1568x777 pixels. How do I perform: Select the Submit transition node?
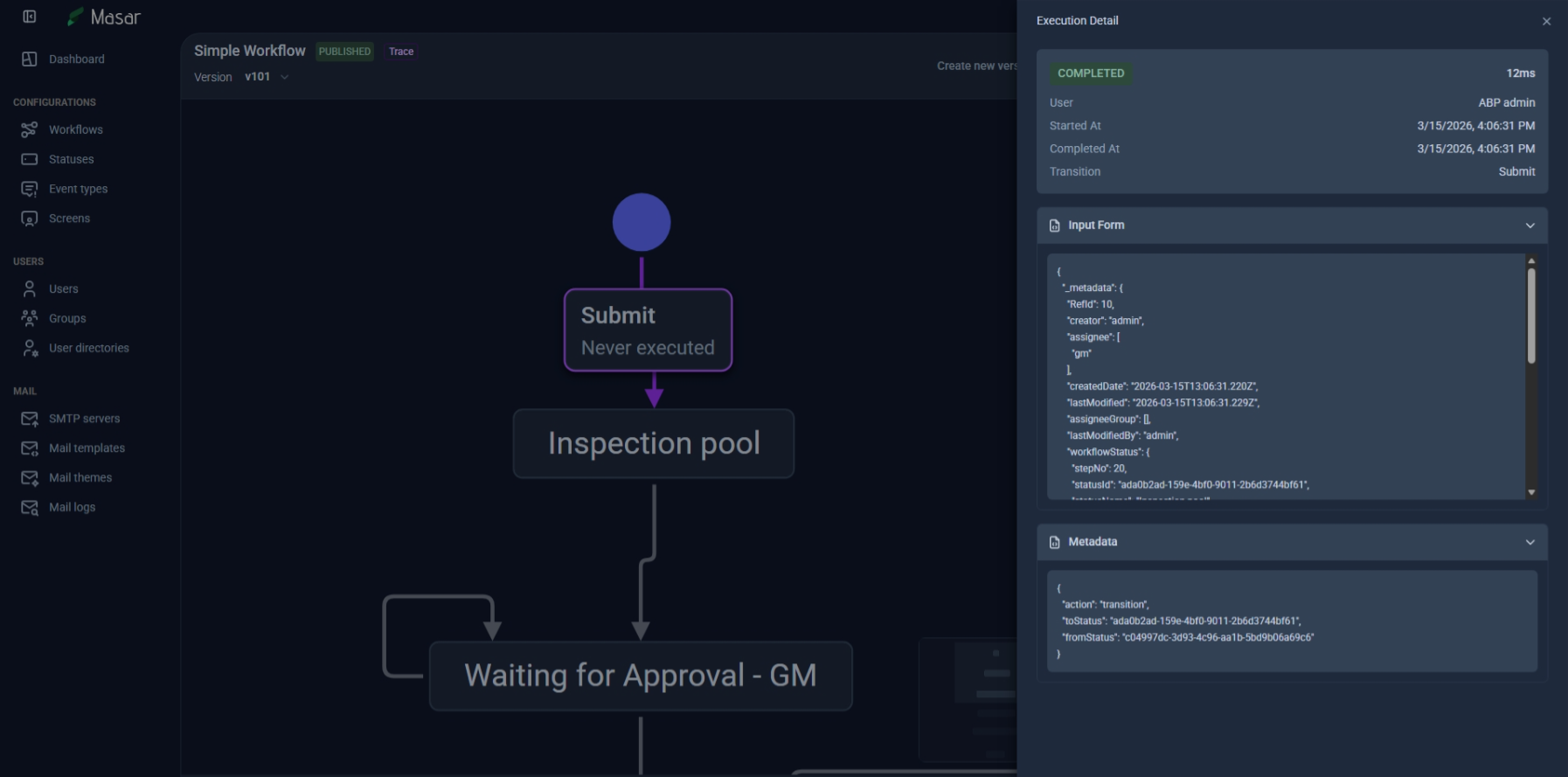click(x=648, y=330)
